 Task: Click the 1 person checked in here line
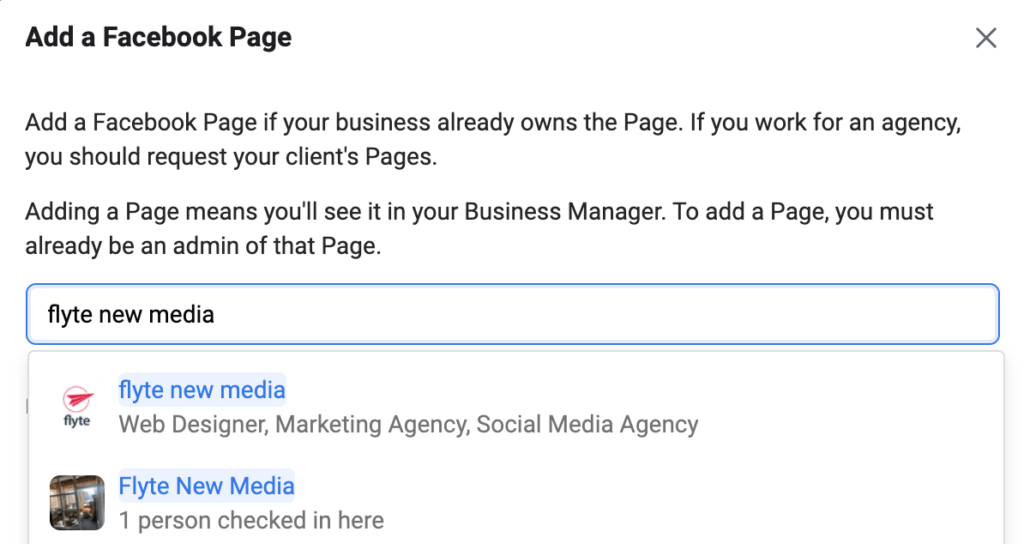click(251, 520)
